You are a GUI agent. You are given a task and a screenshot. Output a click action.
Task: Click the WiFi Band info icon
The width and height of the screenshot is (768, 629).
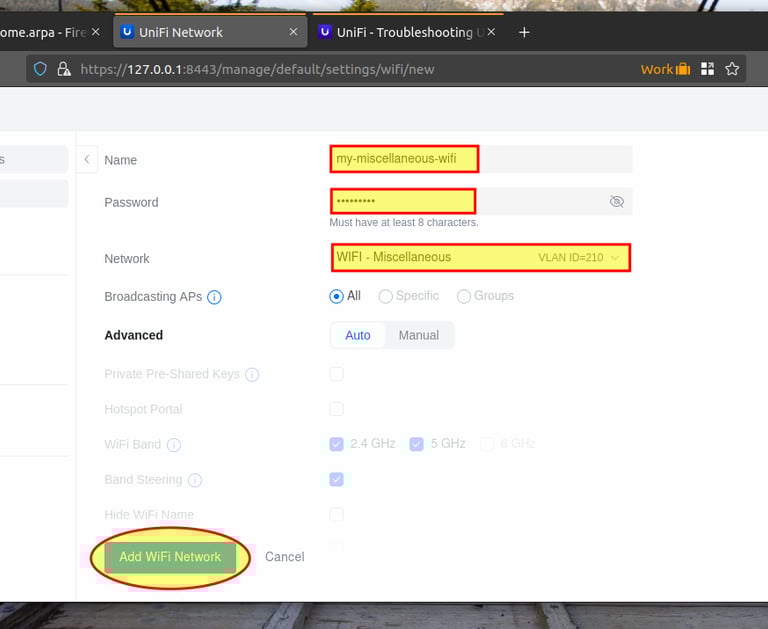pos(174,445)
